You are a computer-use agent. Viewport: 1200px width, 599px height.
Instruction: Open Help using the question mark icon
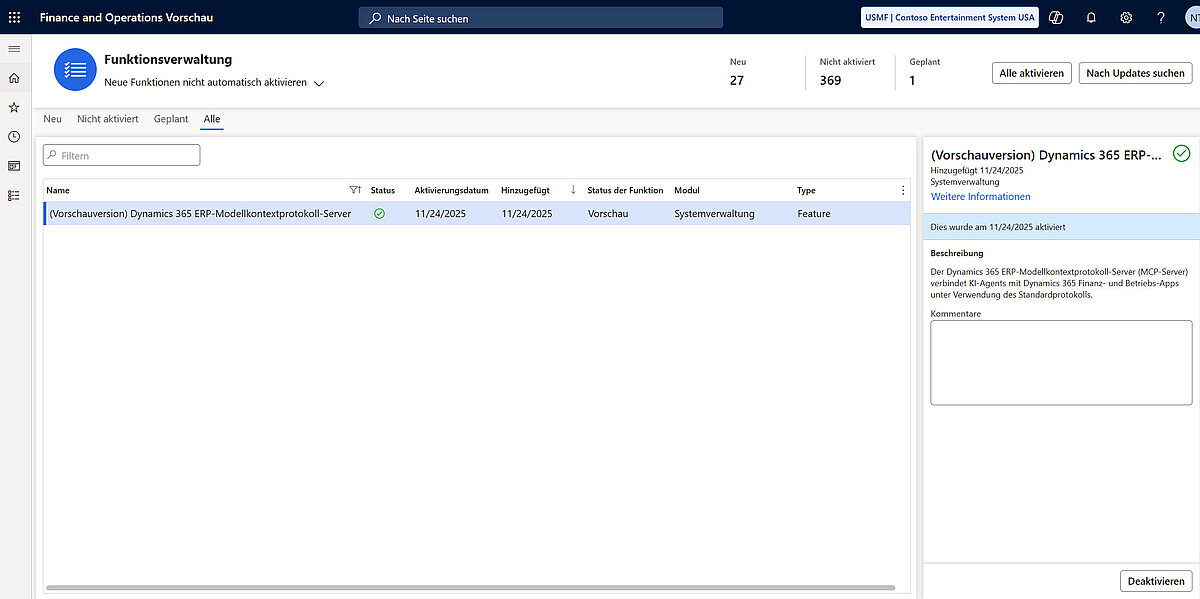(x=1160, y=17)
